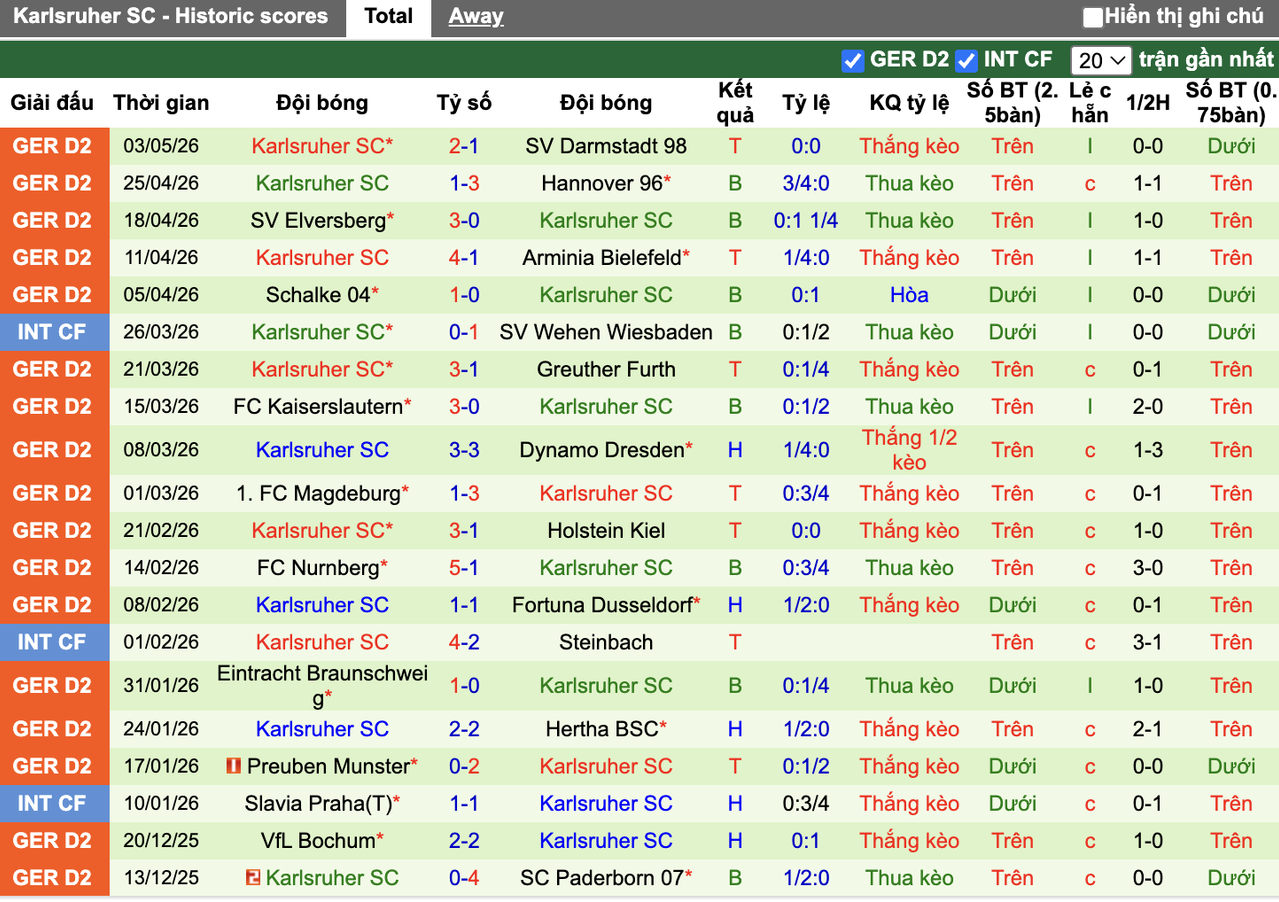Click the 5-1 score of FC Nurnberg match
This screenshot has height=902, width=1279.
464,568
